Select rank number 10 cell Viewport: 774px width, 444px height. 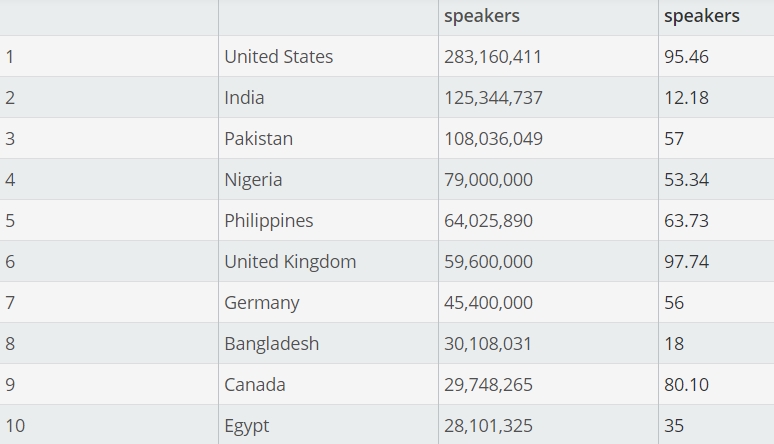coord(15,426)
